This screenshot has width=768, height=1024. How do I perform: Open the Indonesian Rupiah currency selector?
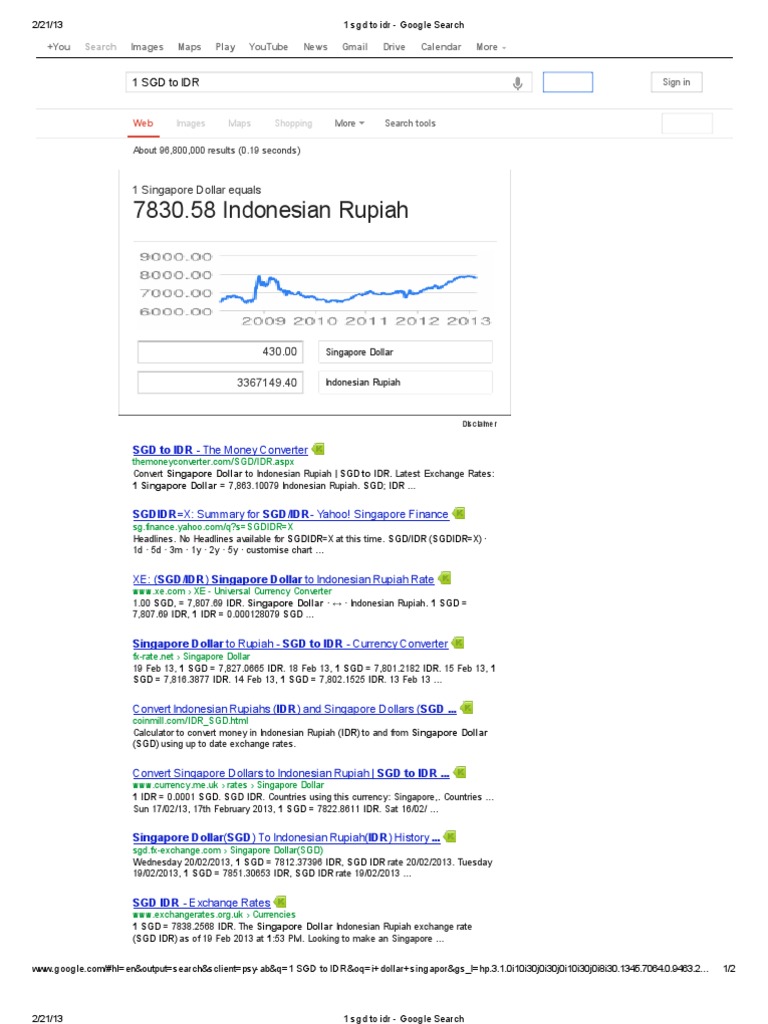[405, 382]
